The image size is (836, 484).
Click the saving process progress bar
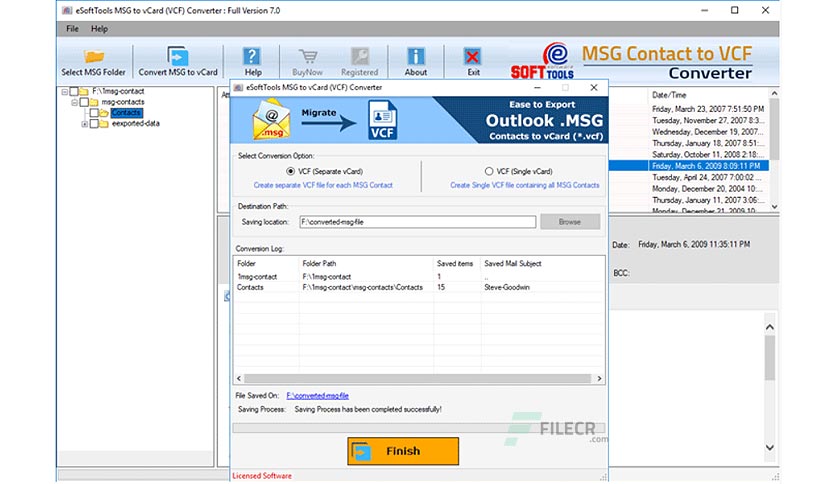point(419,428)
